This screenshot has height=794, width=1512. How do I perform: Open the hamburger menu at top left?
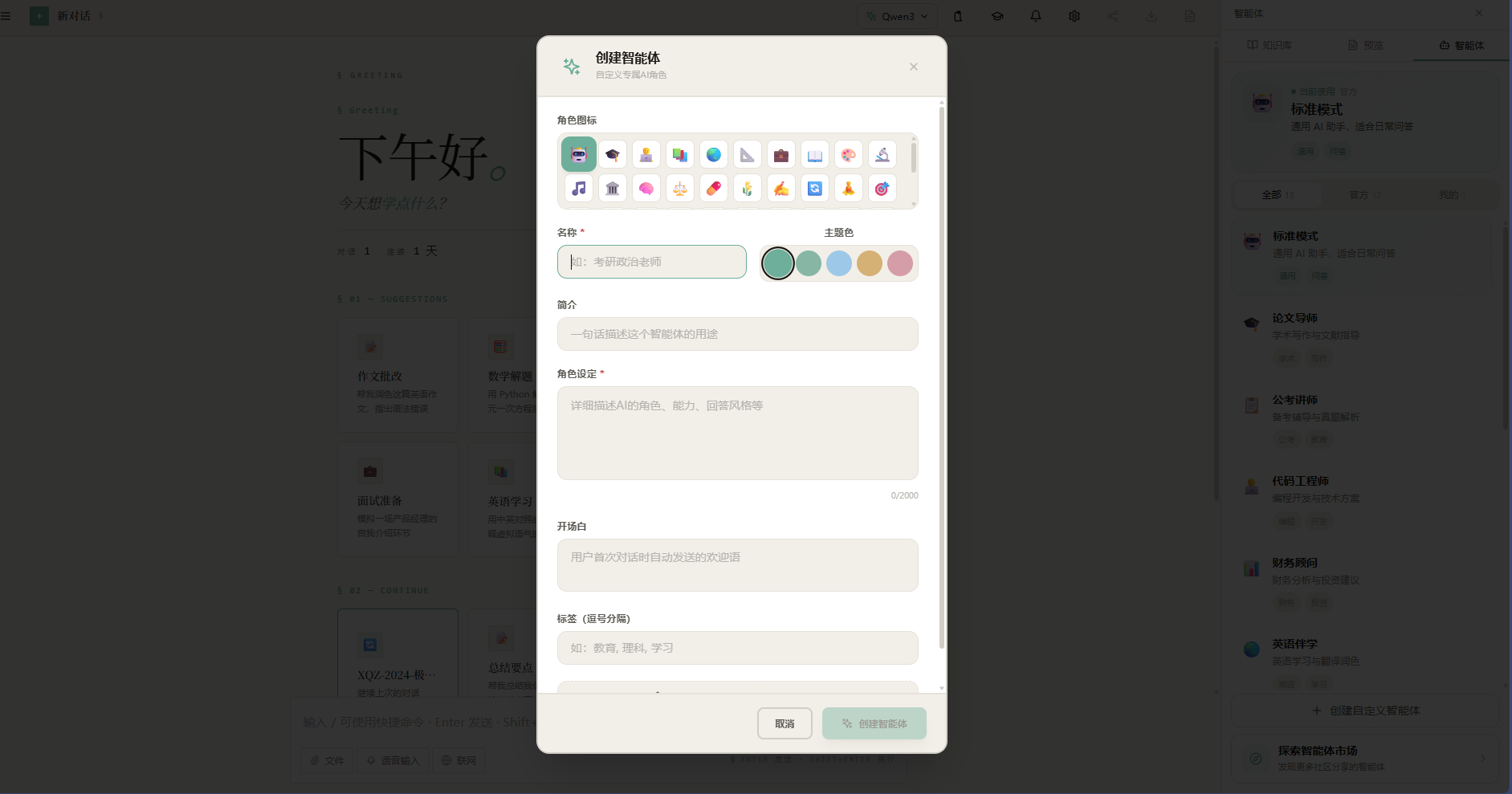(x=6, y=16)
